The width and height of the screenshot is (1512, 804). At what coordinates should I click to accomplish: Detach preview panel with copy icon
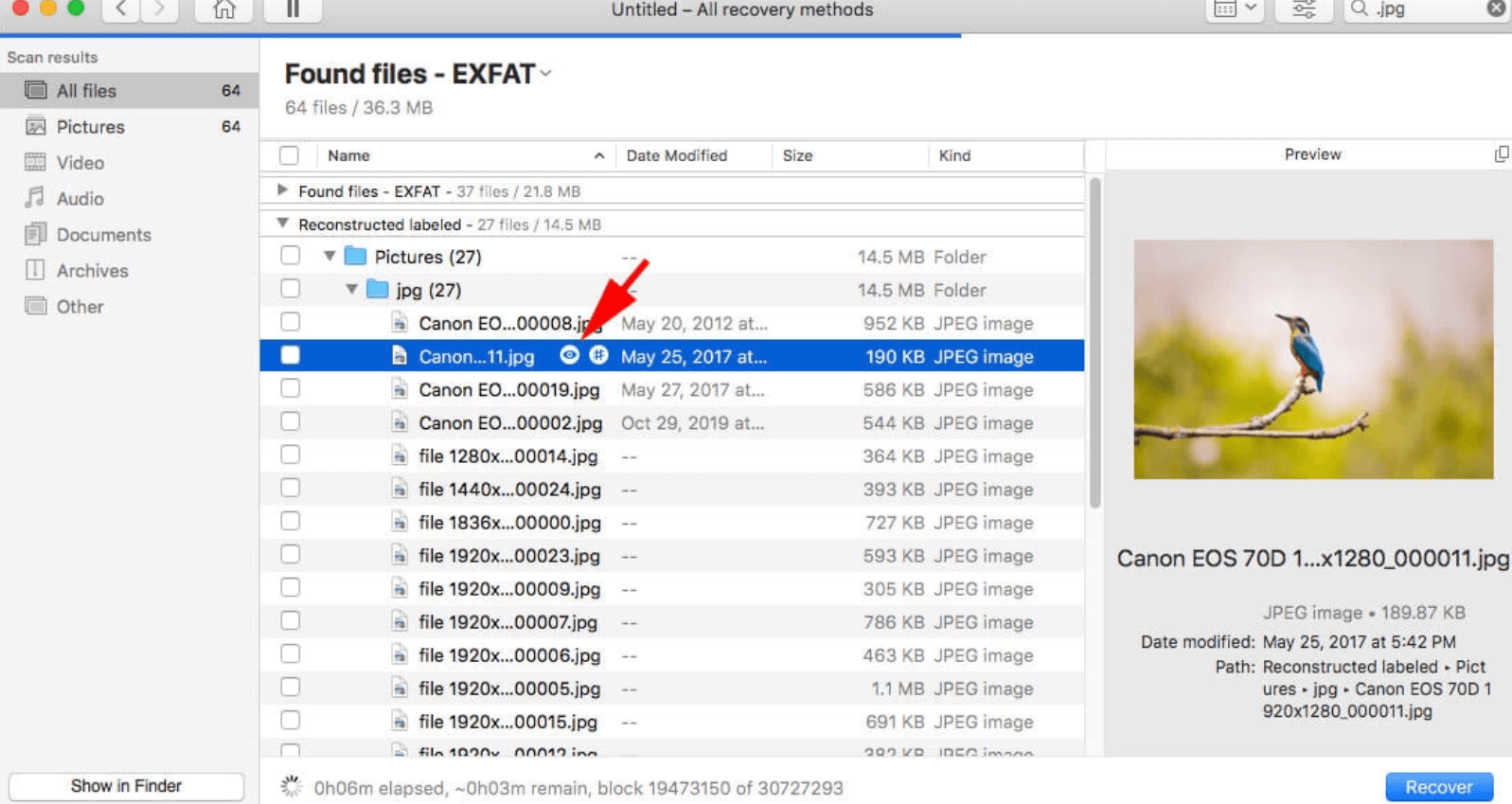(1501, 154)
